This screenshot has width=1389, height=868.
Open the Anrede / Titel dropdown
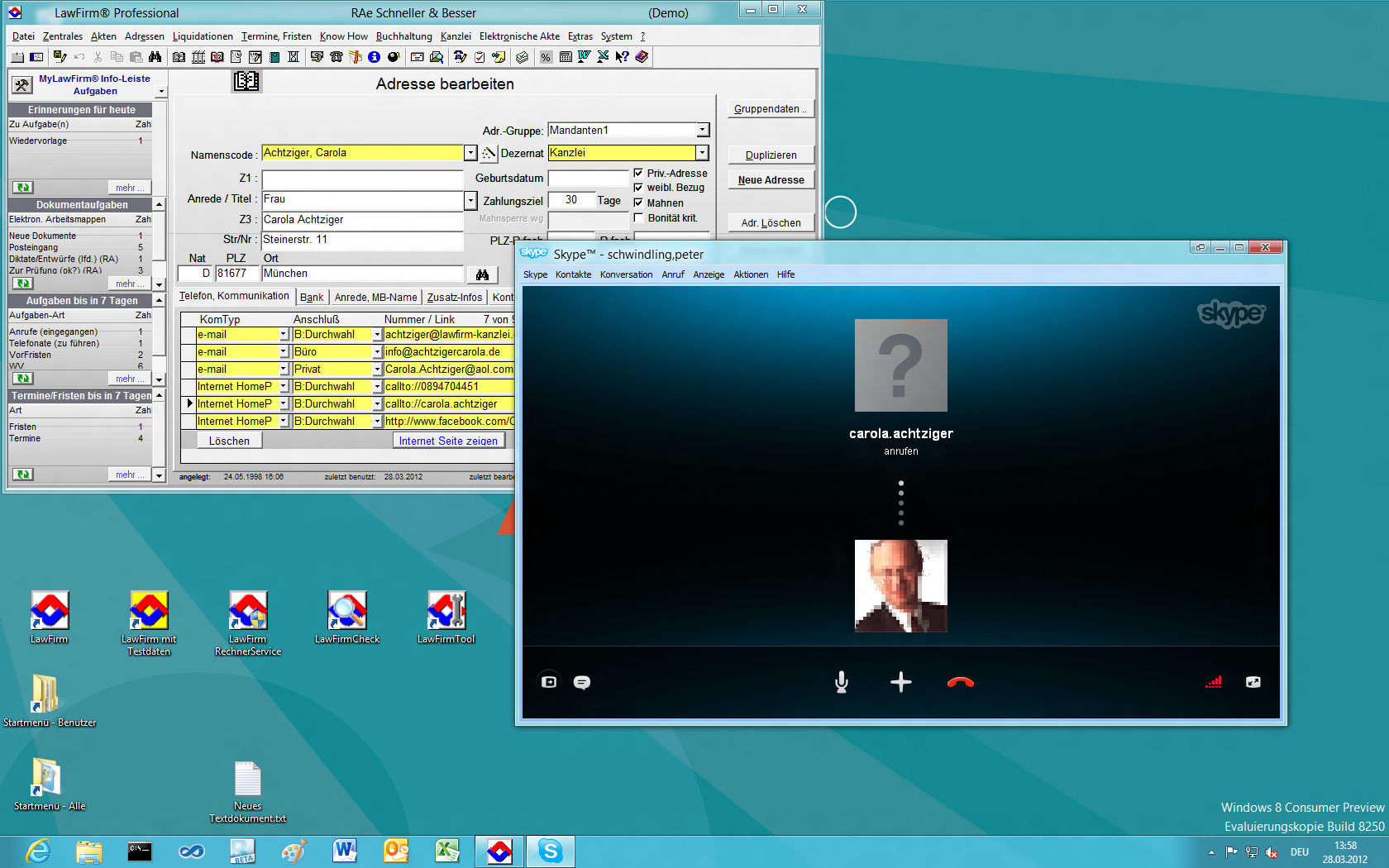tap(470, 200)
